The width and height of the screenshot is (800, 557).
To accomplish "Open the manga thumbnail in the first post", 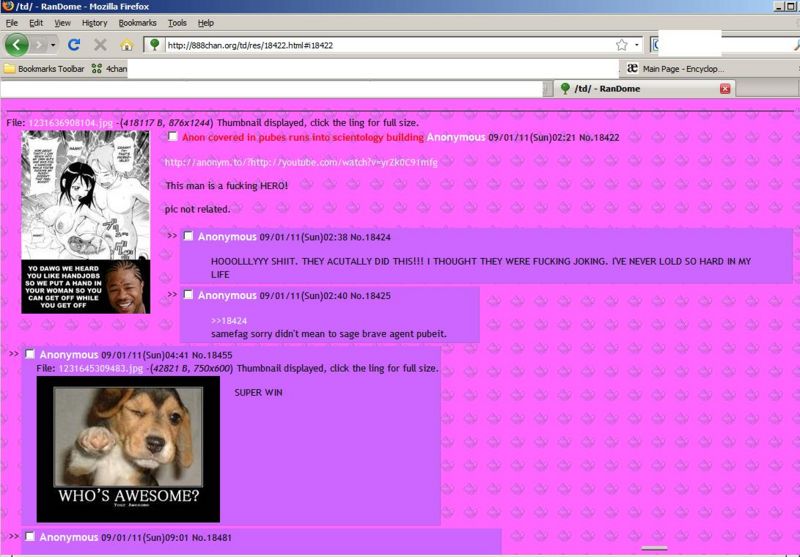I will click(86, 222).
